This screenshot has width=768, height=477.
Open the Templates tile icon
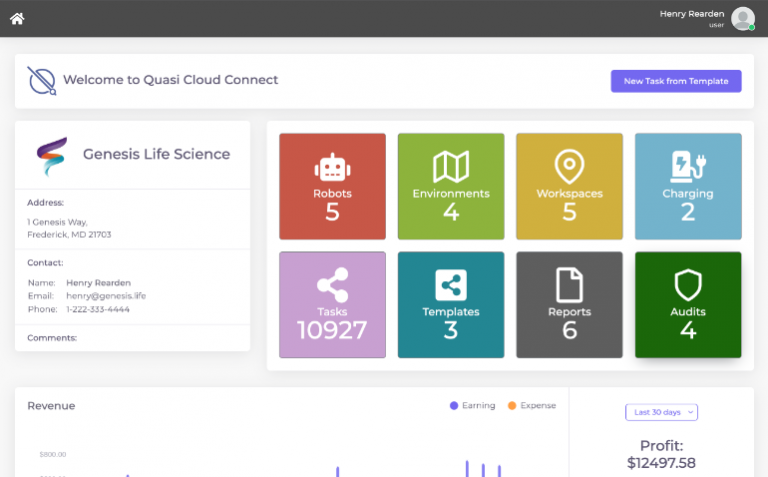coord(451,285)
